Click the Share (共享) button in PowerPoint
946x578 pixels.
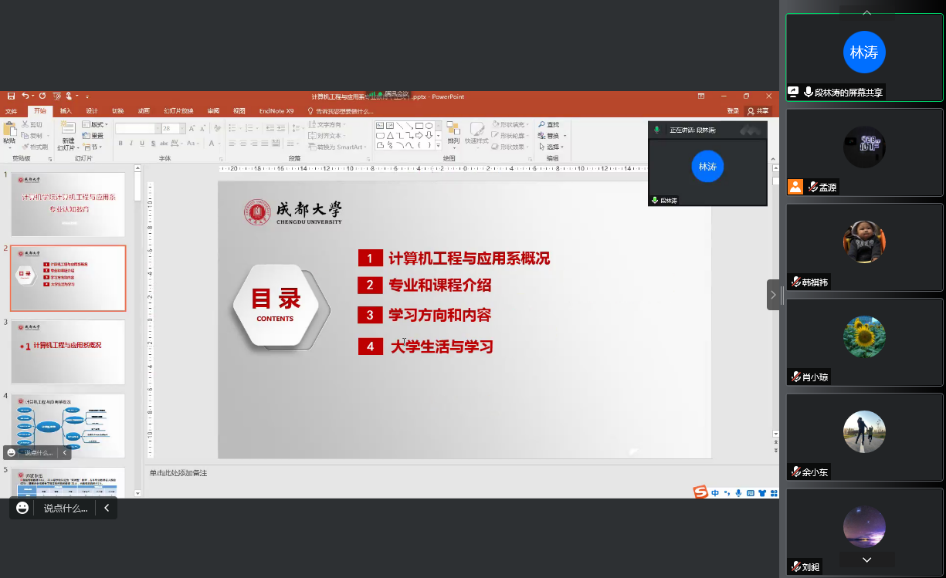click(x=761, y=111)
